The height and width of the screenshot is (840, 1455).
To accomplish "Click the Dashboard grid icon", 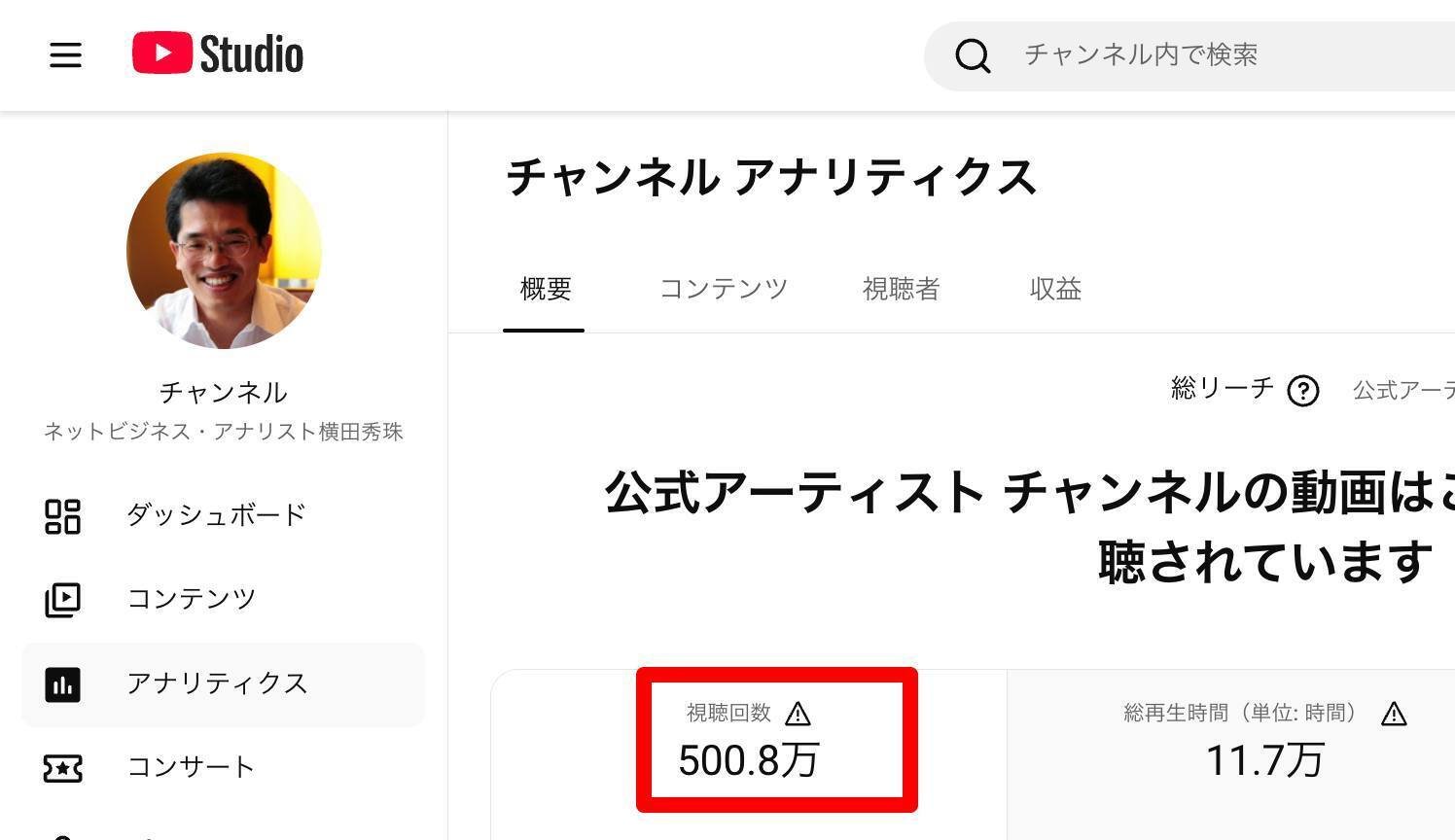I will pos(63,516).
